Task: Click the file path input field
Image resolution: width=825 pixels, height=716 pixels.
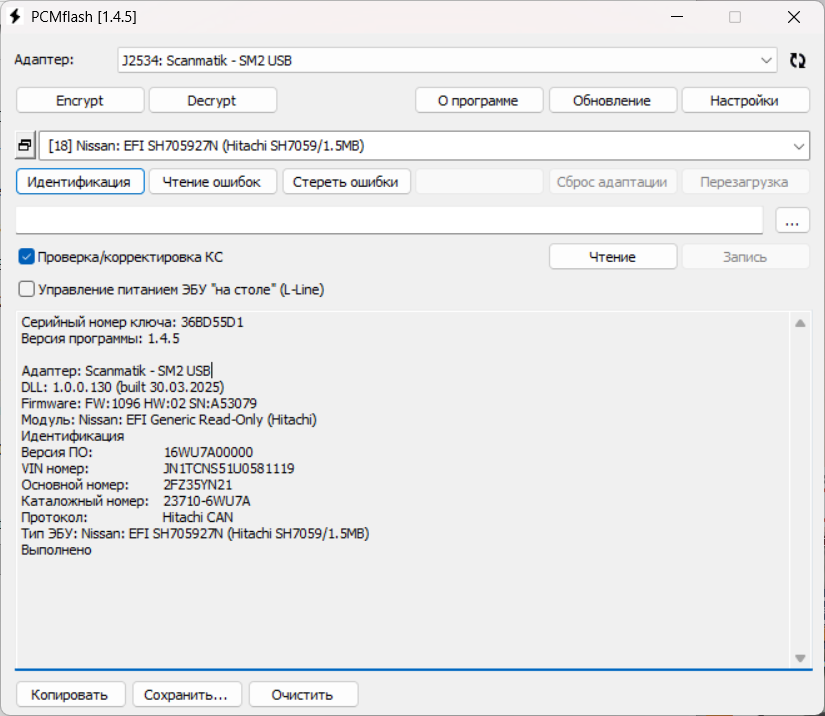Action: [390, 221]
